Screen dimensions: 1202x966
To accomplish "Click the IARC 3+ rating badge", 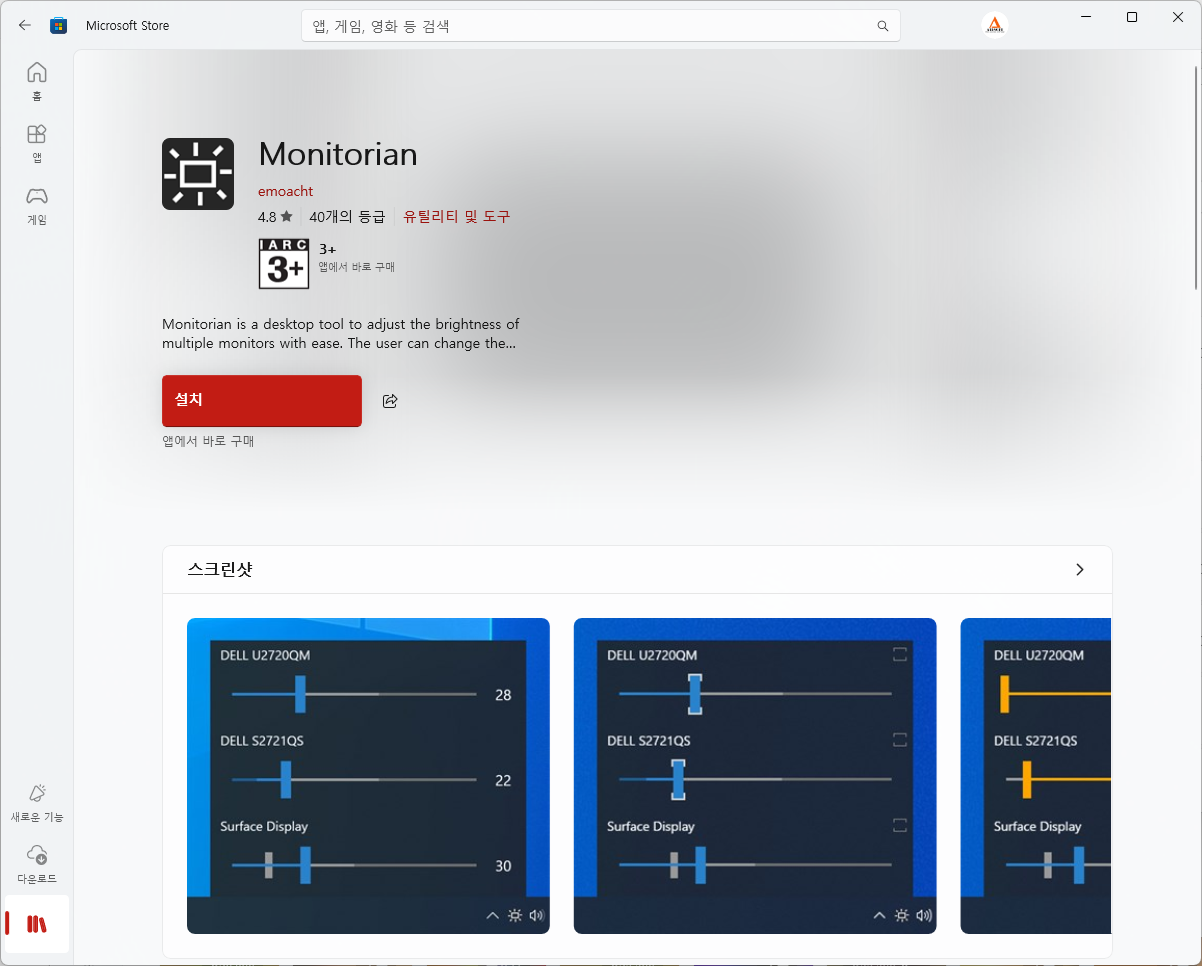I will click(284, 264).
